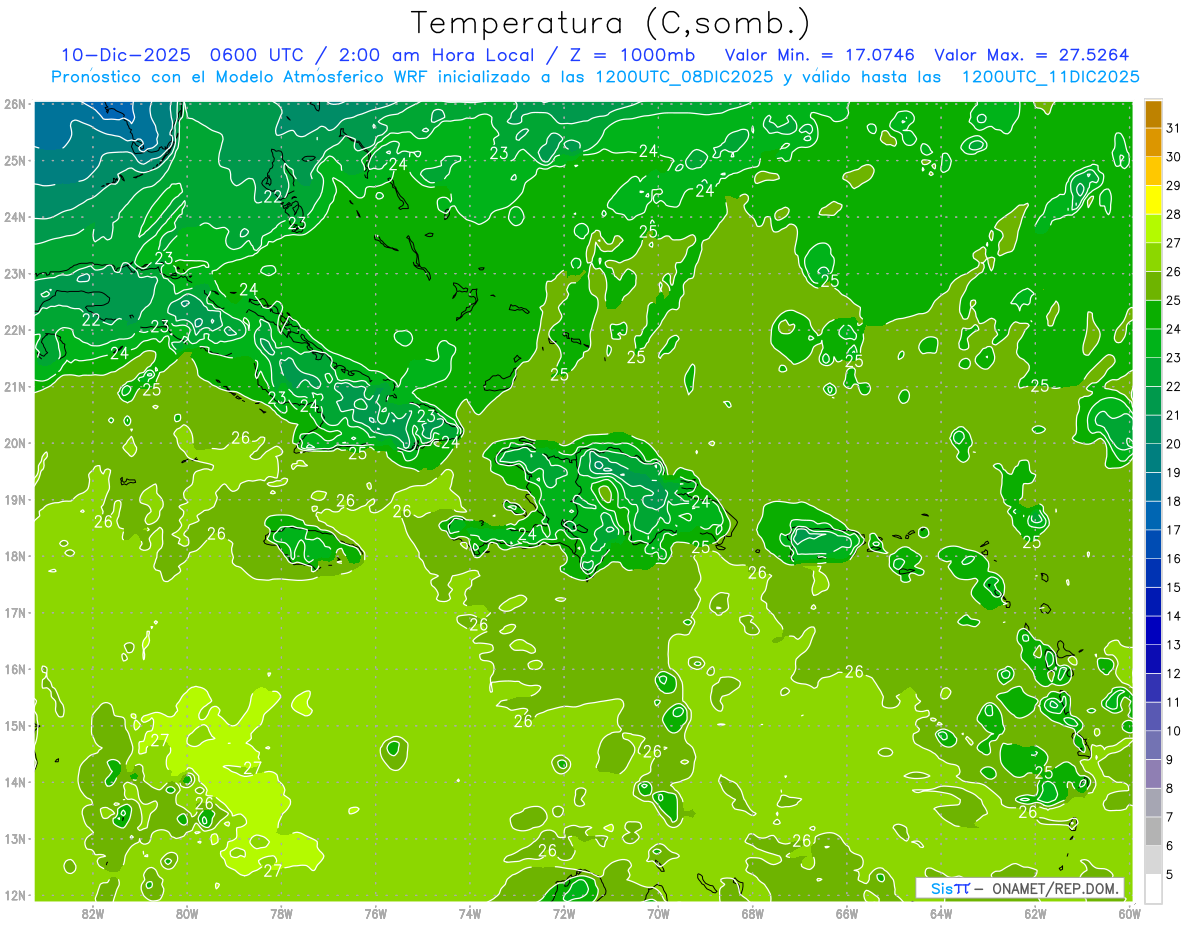
Task: Click the "23N" latitude label
Action: 15,273
